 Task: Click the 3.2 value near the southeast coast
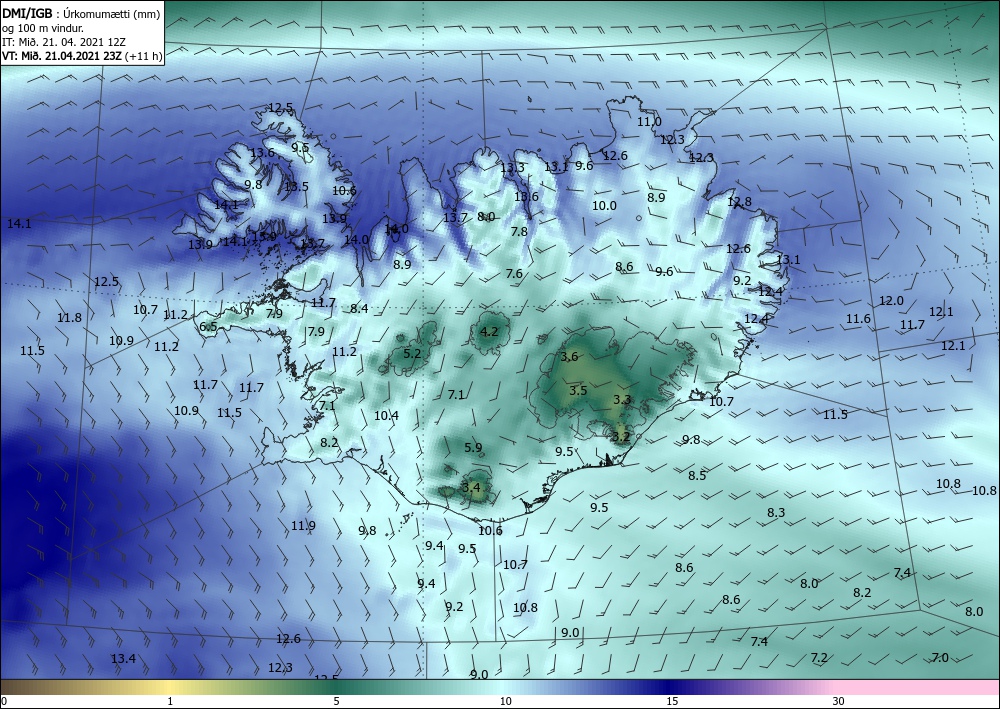click(x=621, y=437)
